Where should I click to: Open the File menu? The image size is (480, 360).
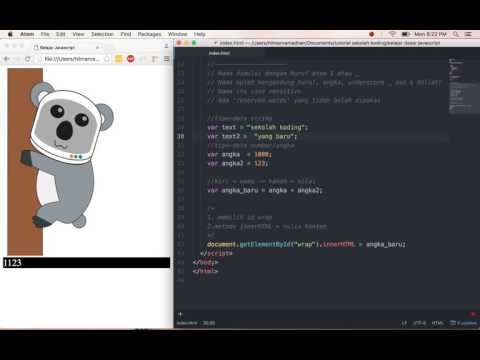click(45, 34)
